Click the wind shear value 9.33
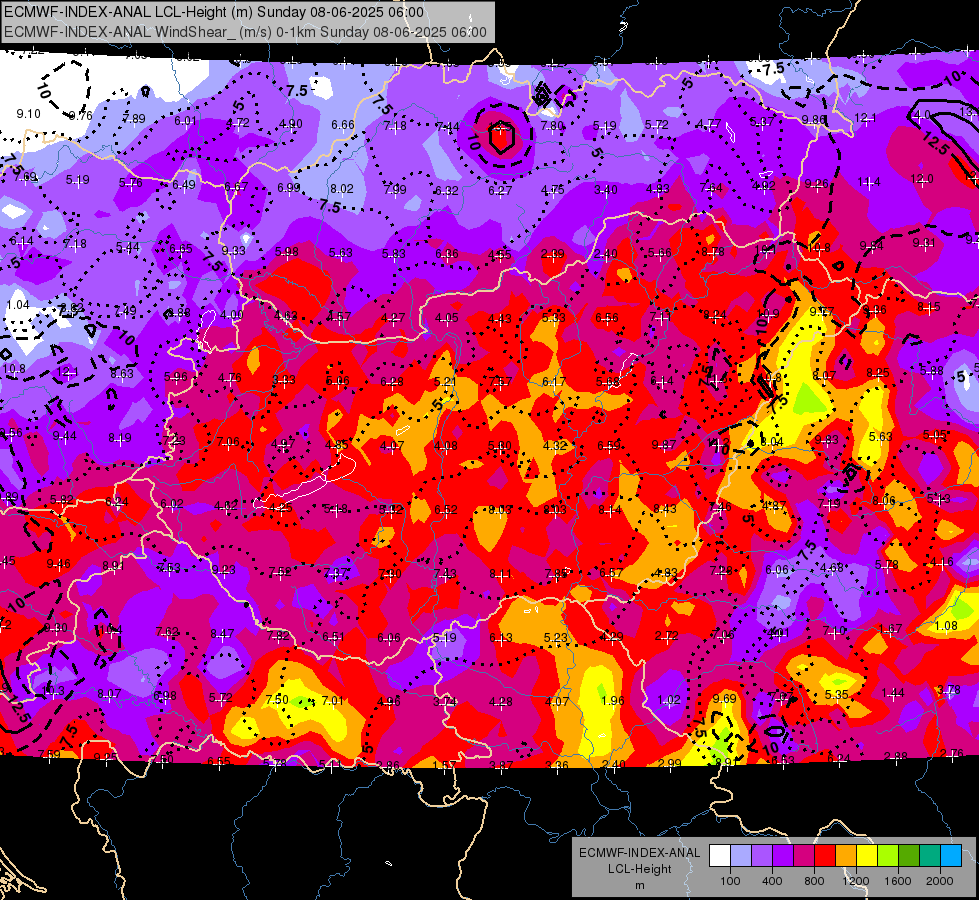Viewport: 979px width, 900px height. [x=234, y=250]
